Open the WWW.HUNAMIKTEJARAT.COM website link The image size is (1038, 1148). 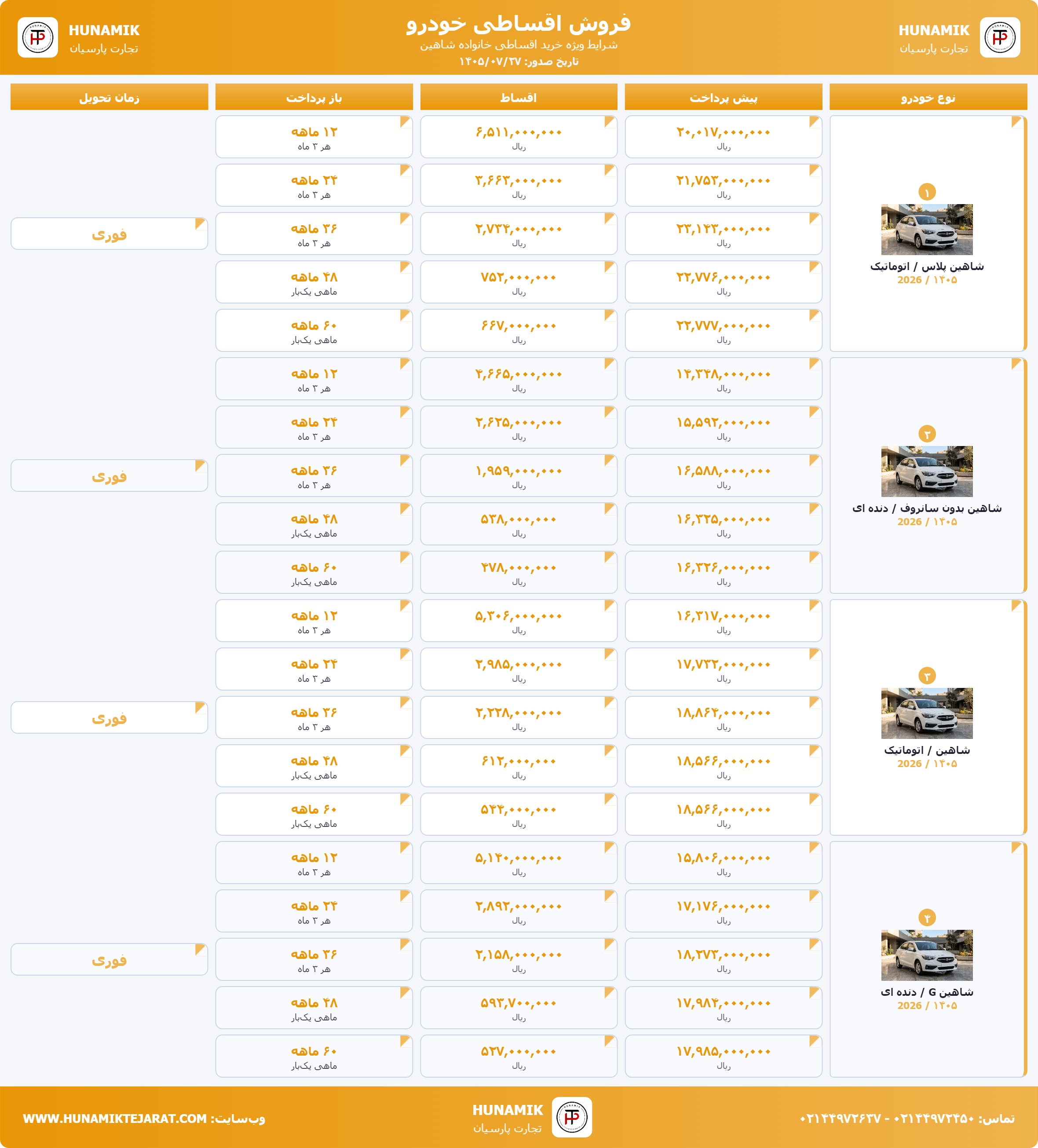point(114,1119)
